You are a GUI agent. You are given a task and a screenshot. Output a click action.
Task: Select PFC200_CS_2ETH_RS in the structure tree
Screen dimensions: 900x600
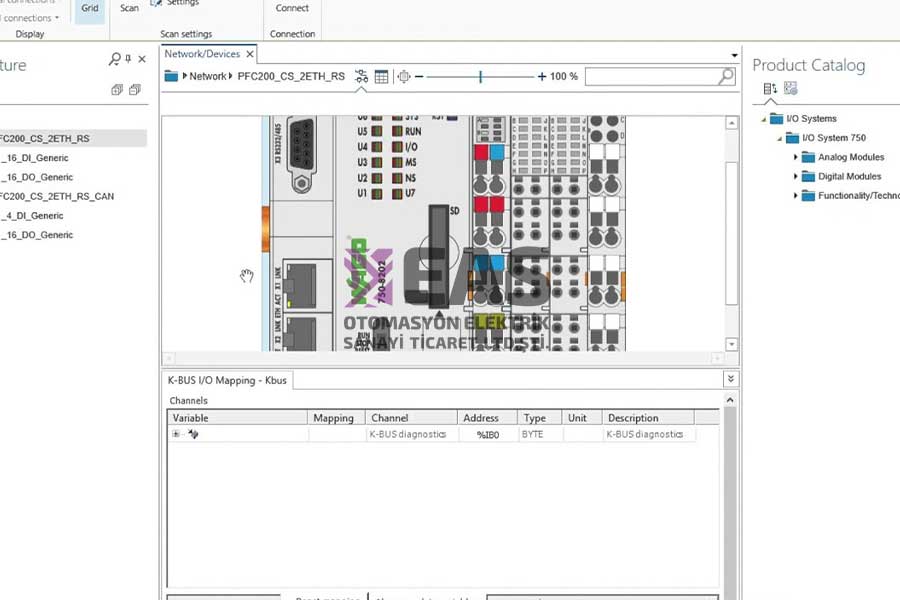point(45,138)
